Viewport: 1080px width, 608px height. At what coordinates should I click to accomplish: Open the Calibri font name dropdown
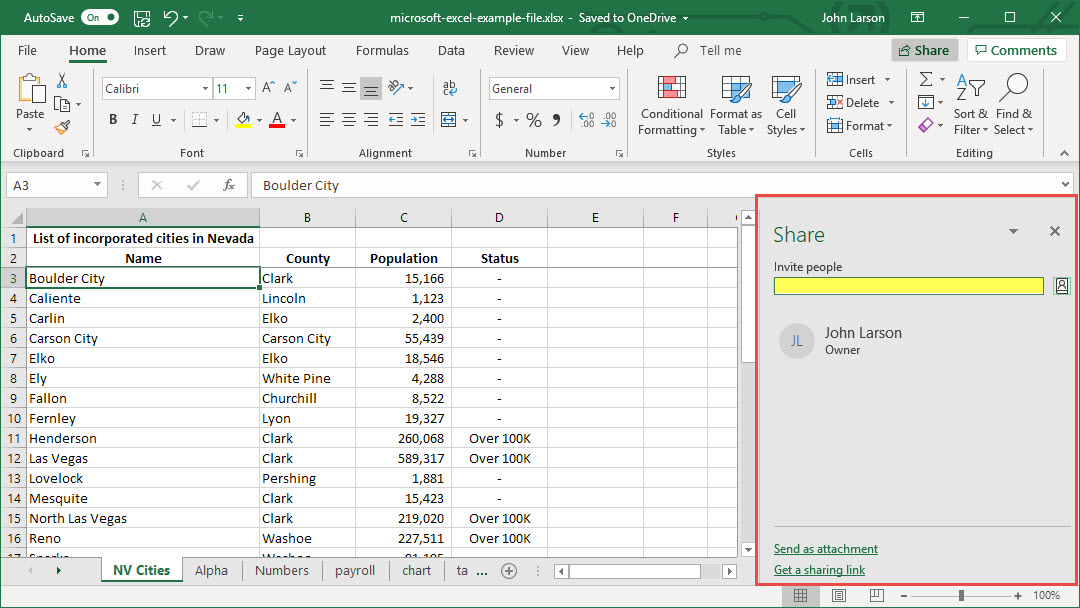(205, 89)
